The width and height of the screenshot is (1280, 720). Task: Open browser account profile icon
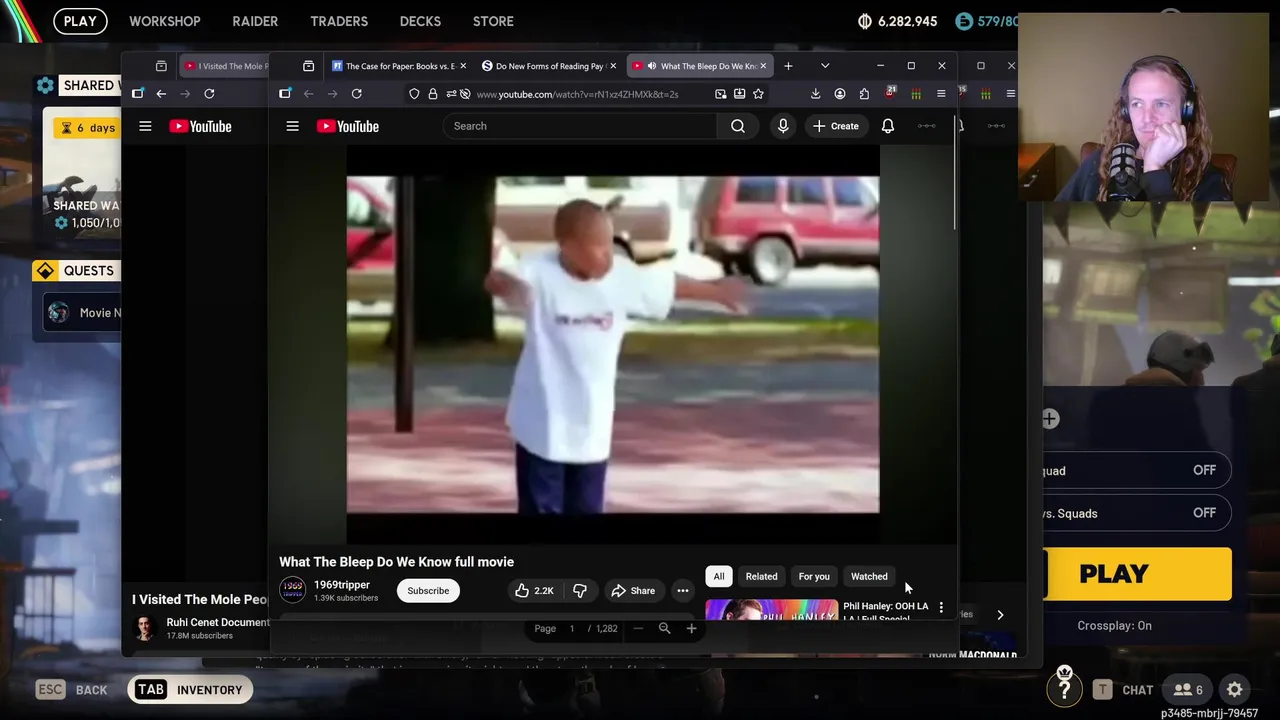pyautogui.click(x=840, y=94)
